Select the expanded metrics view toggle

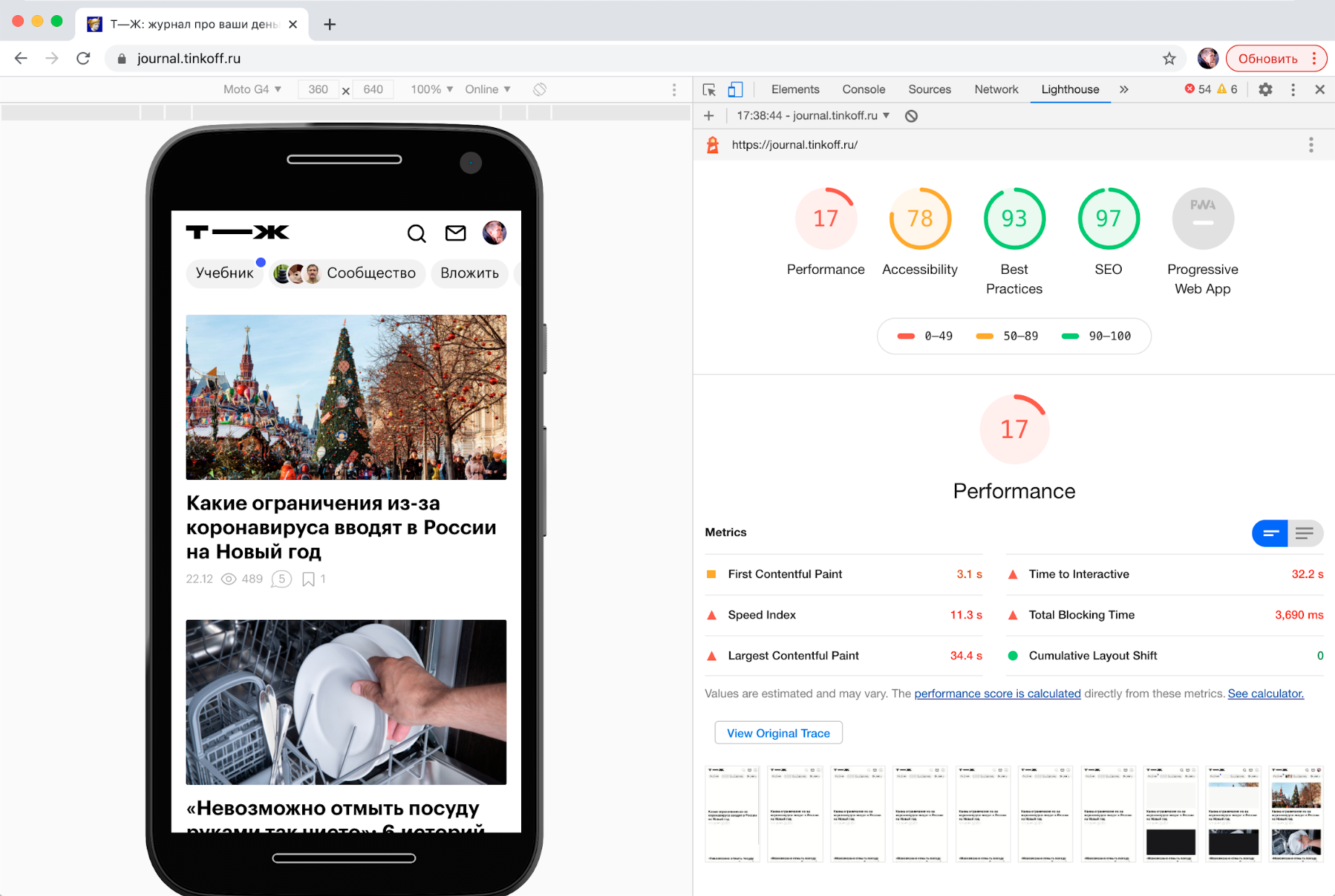[x=1305, y=533]
